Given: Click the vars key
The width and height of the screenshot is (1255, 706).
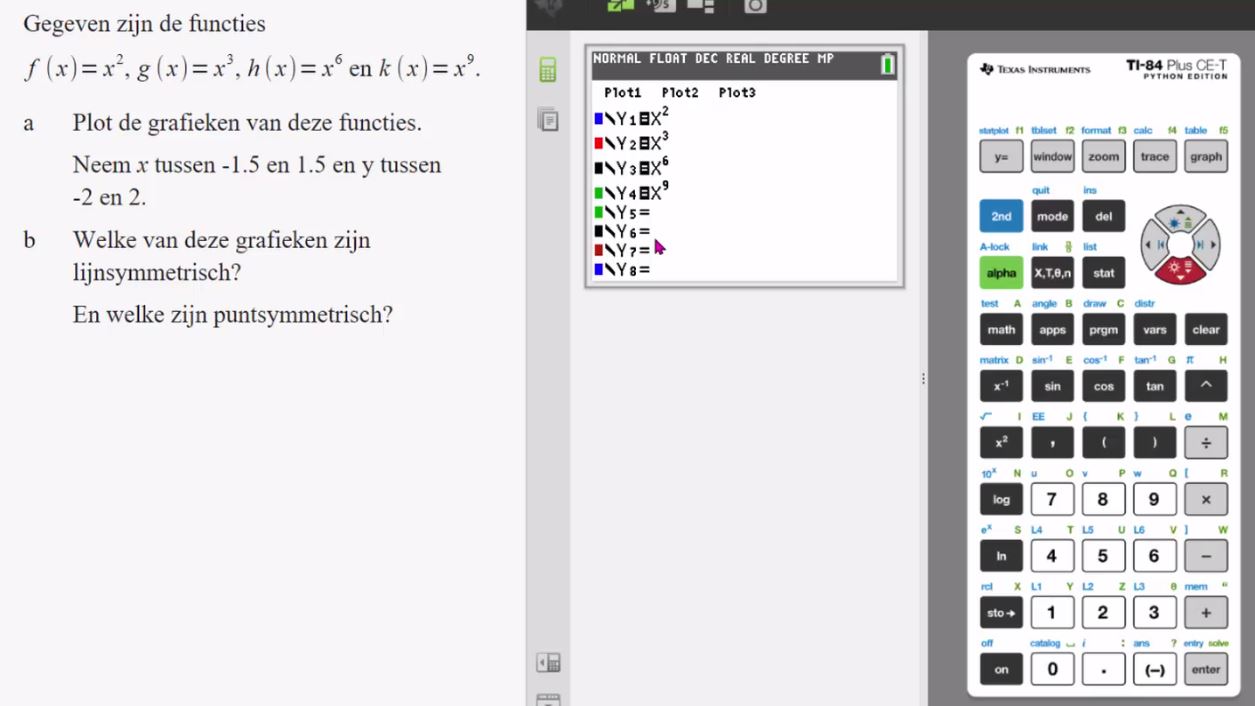Looking at the screenshot, I should (x=1155, y=330).
